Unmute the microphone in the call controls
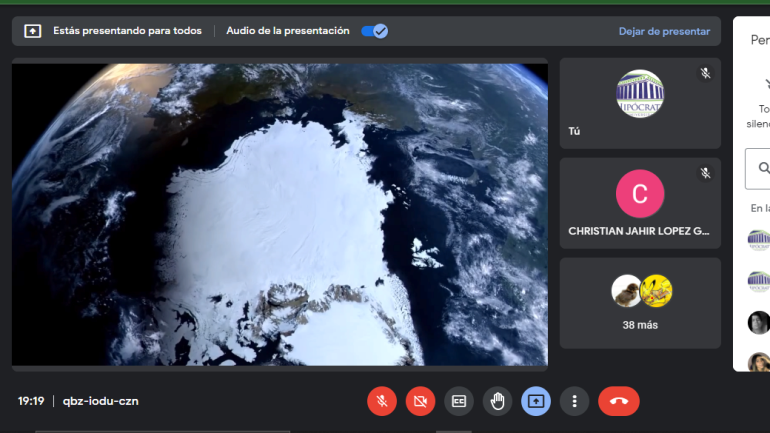This screenshot has height=433, width=770. [x=382, y=401]
